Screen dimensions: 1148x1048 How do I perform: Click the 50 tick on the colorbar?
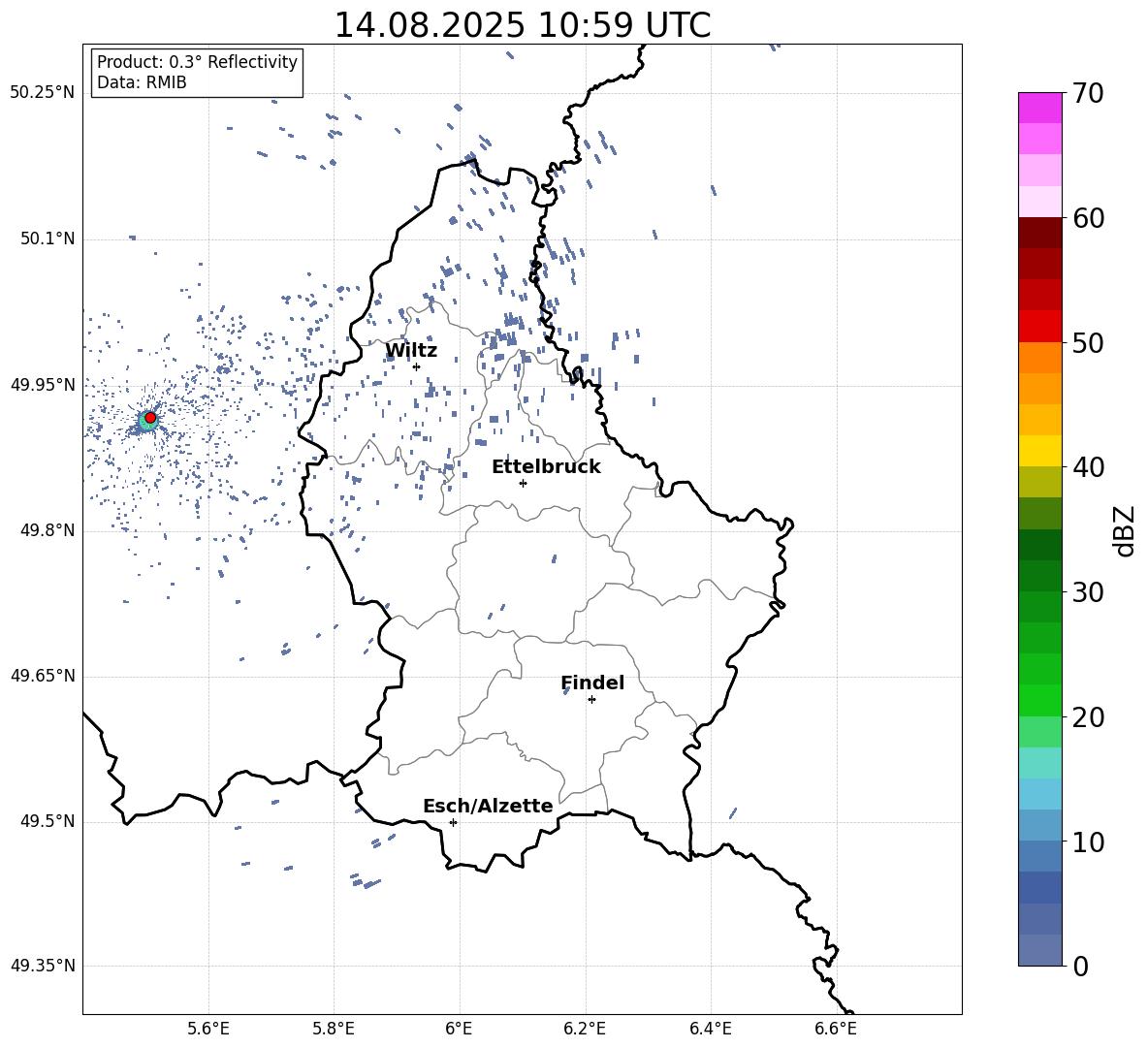pos(1088,342)
